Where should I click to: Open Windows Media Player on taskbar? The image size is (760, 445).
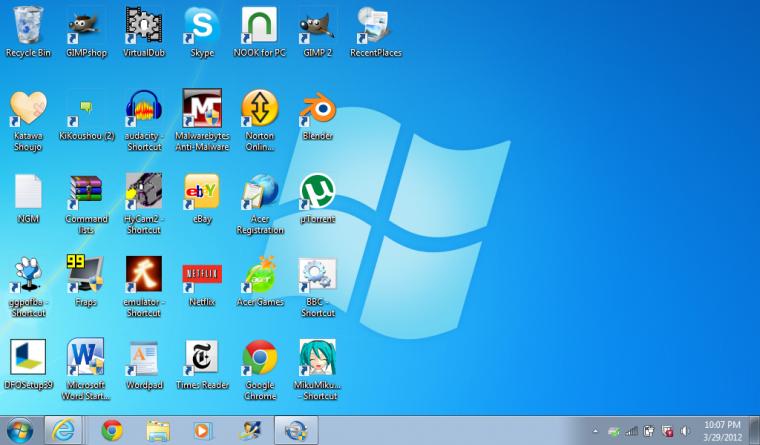[203, 430]
